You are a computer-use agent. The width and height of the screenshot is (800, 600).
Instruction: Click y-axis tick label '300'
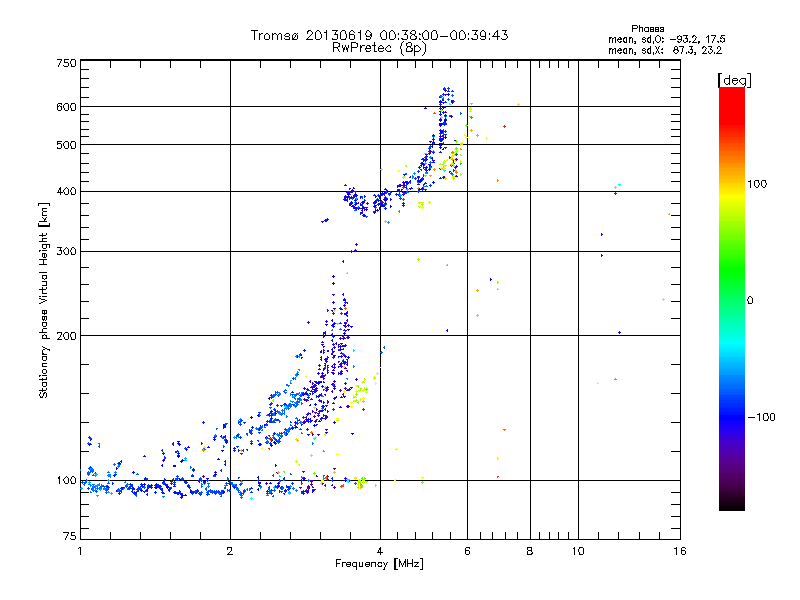(x=66, y=251)
